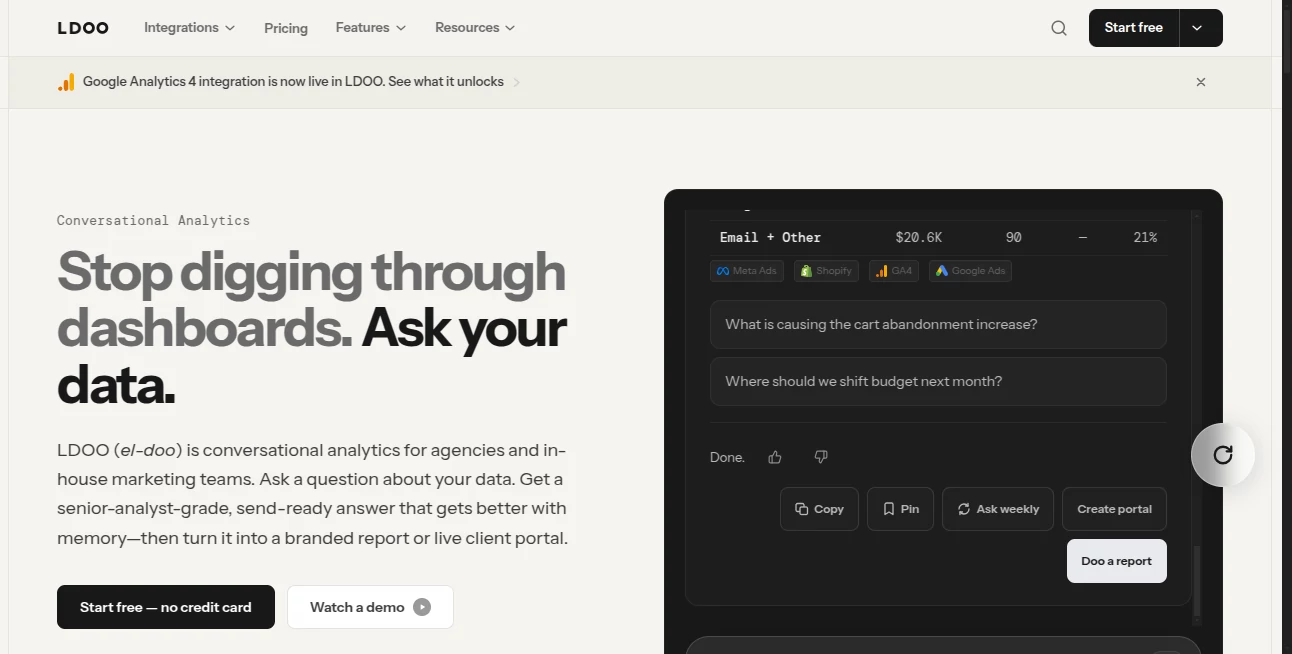Click the Ask weekly button
The height and width of the screenshot is (654, 1292).
(998, 509)
